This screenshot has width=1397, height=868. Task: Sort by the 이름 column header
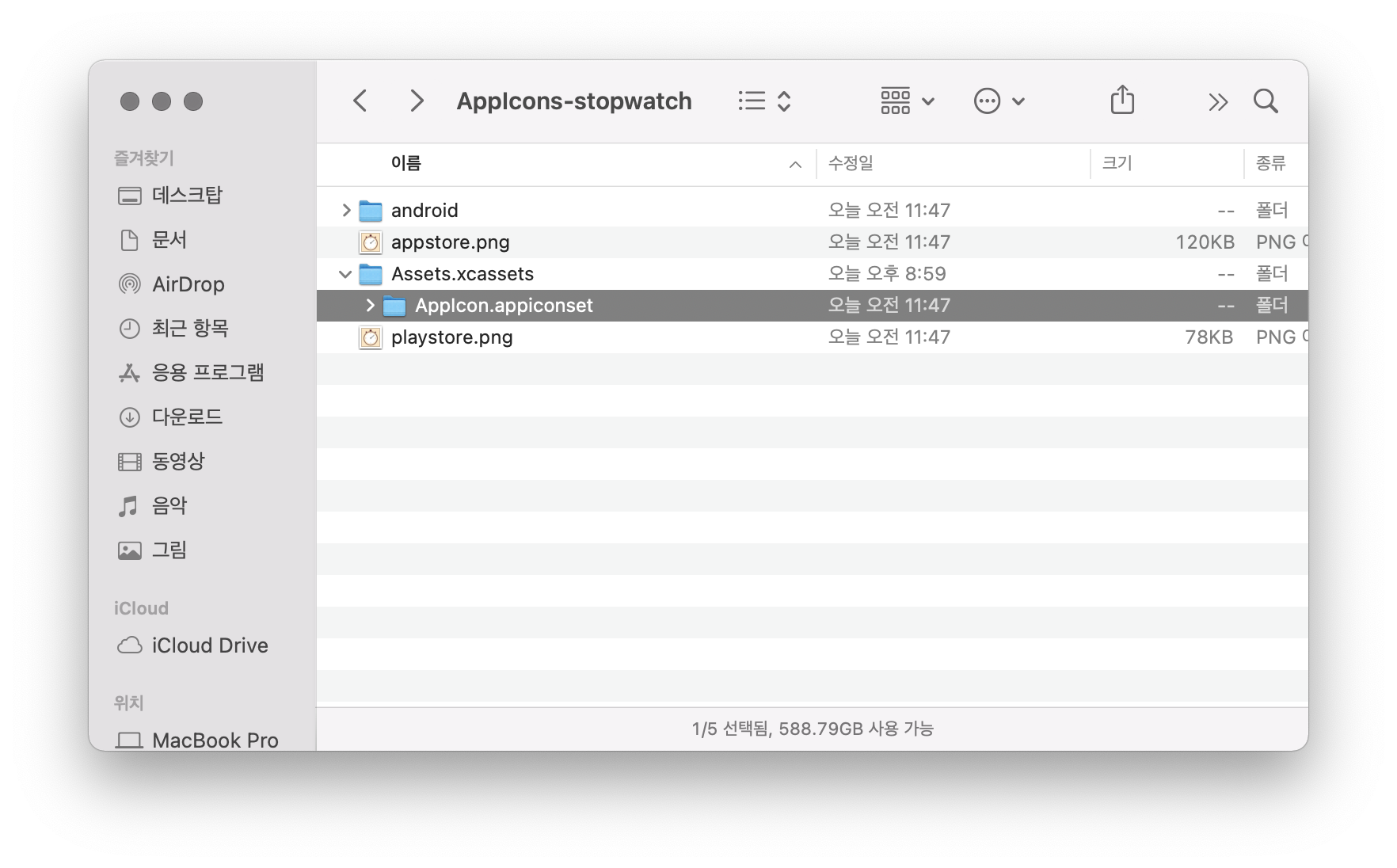click(406, 163)
